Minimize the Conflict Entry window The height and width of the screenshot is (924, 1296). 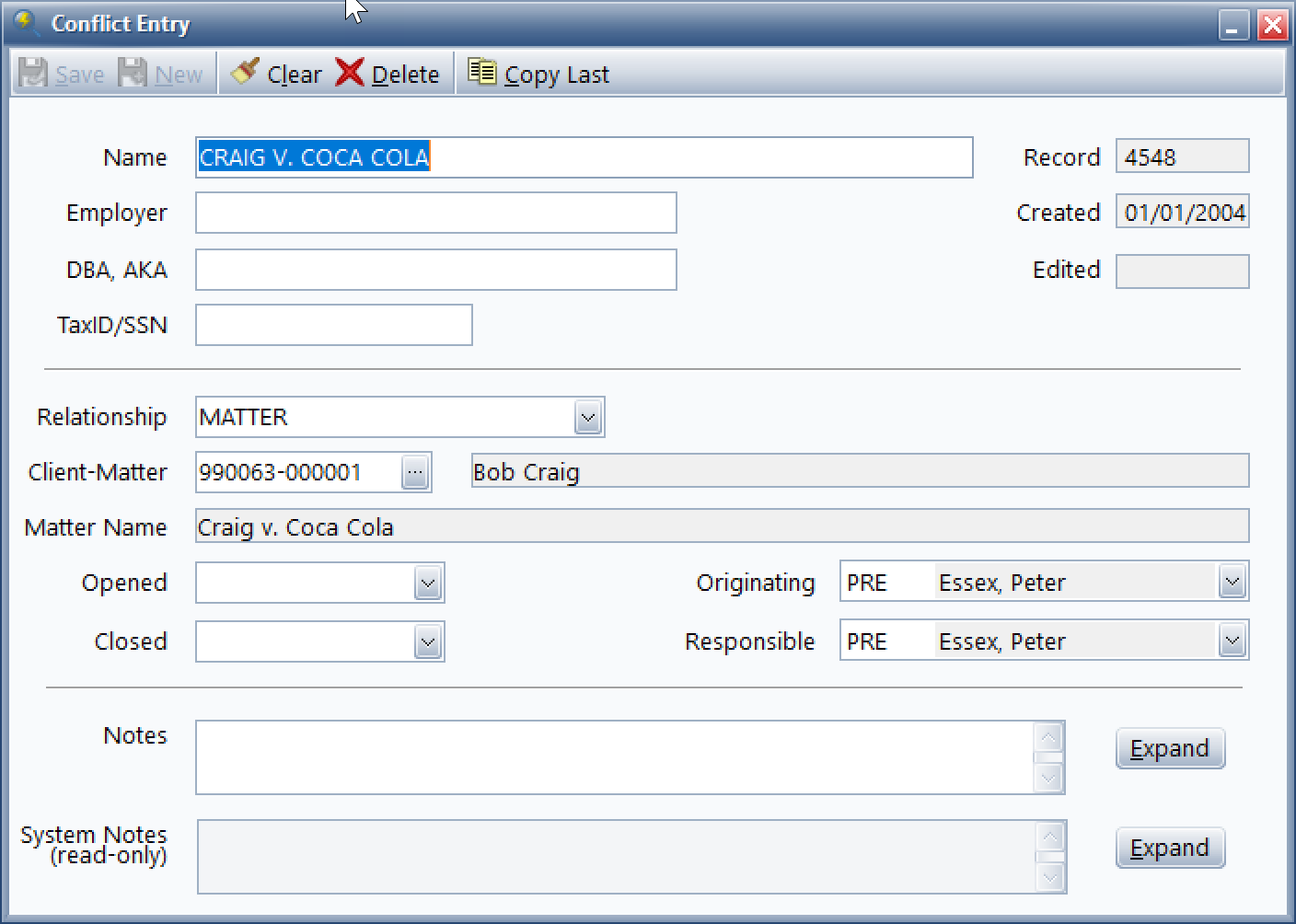1233,25
